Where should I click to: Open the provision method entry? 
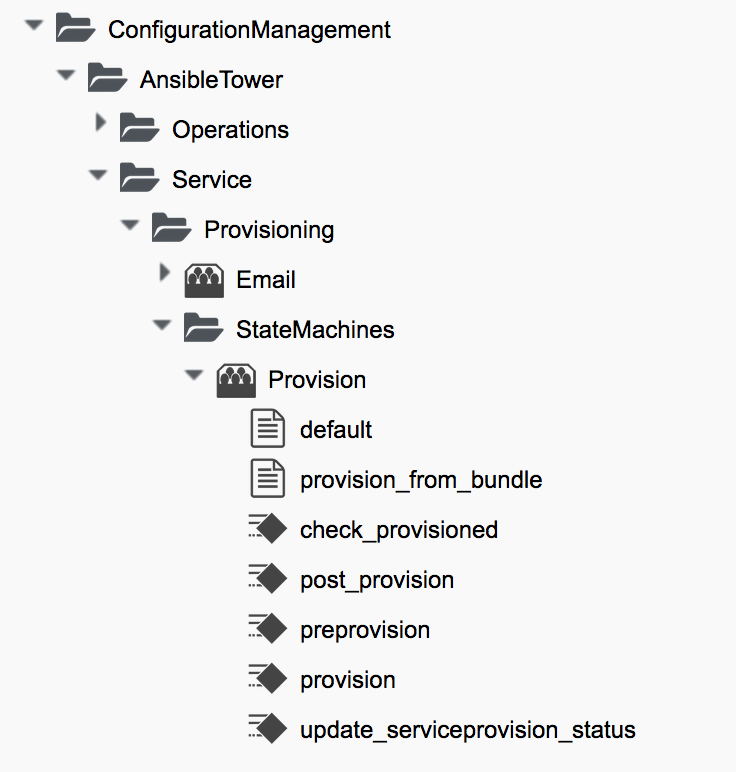(347, 680)
